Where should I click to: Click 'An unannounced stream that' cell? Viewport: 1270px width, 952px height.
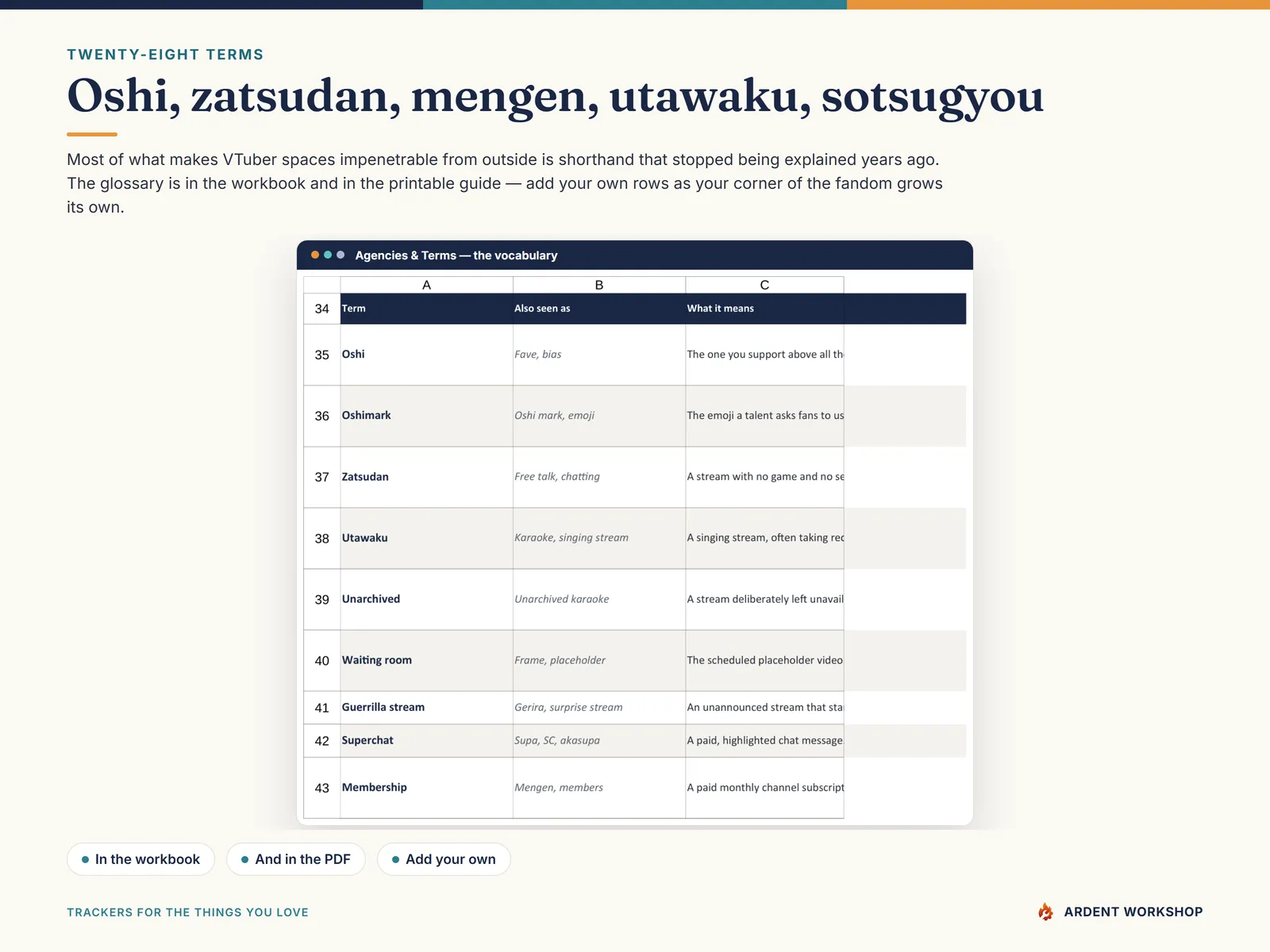(764, 708)
